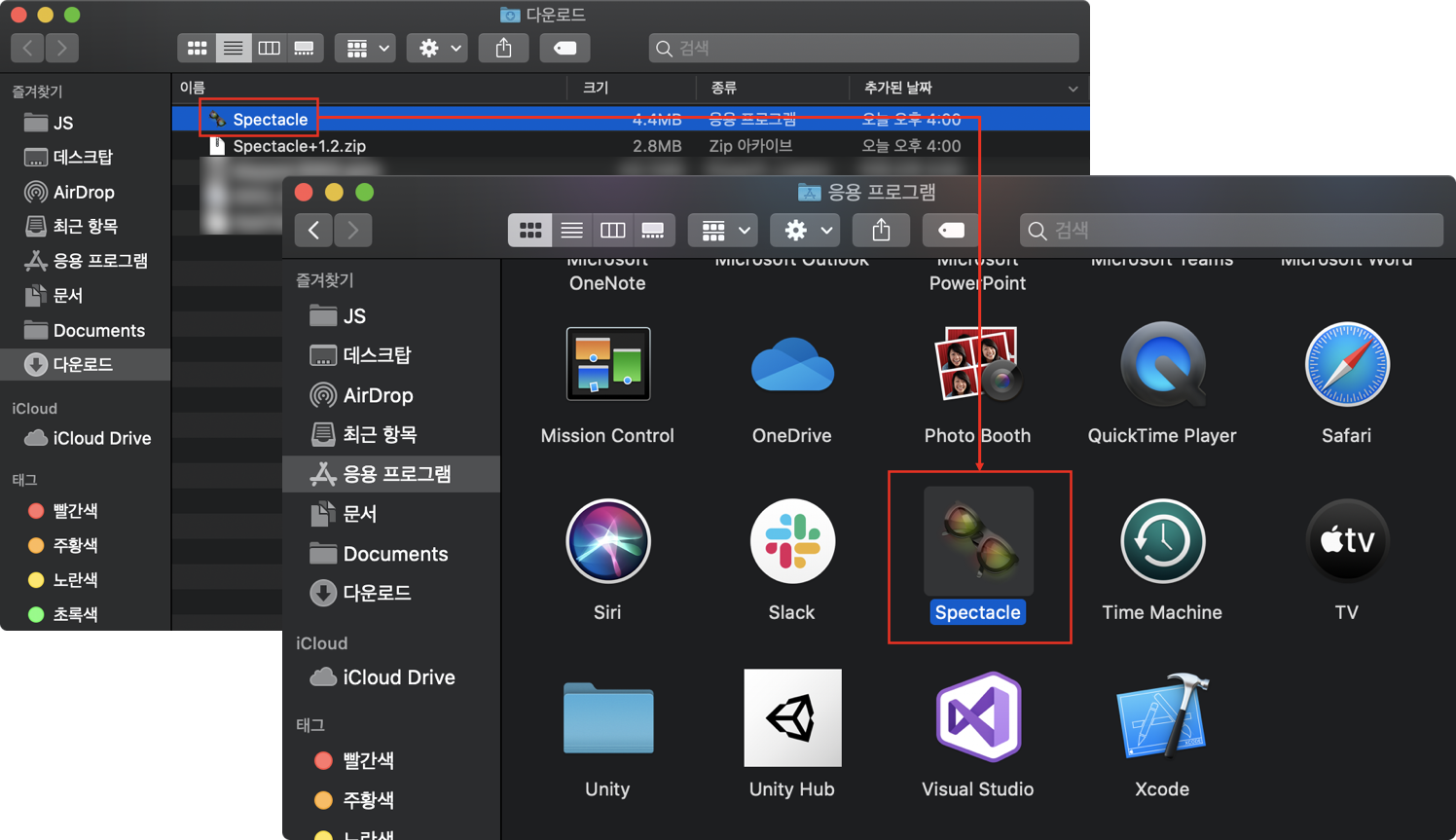Open the Mission Control app icon

[x=607, y=364]
